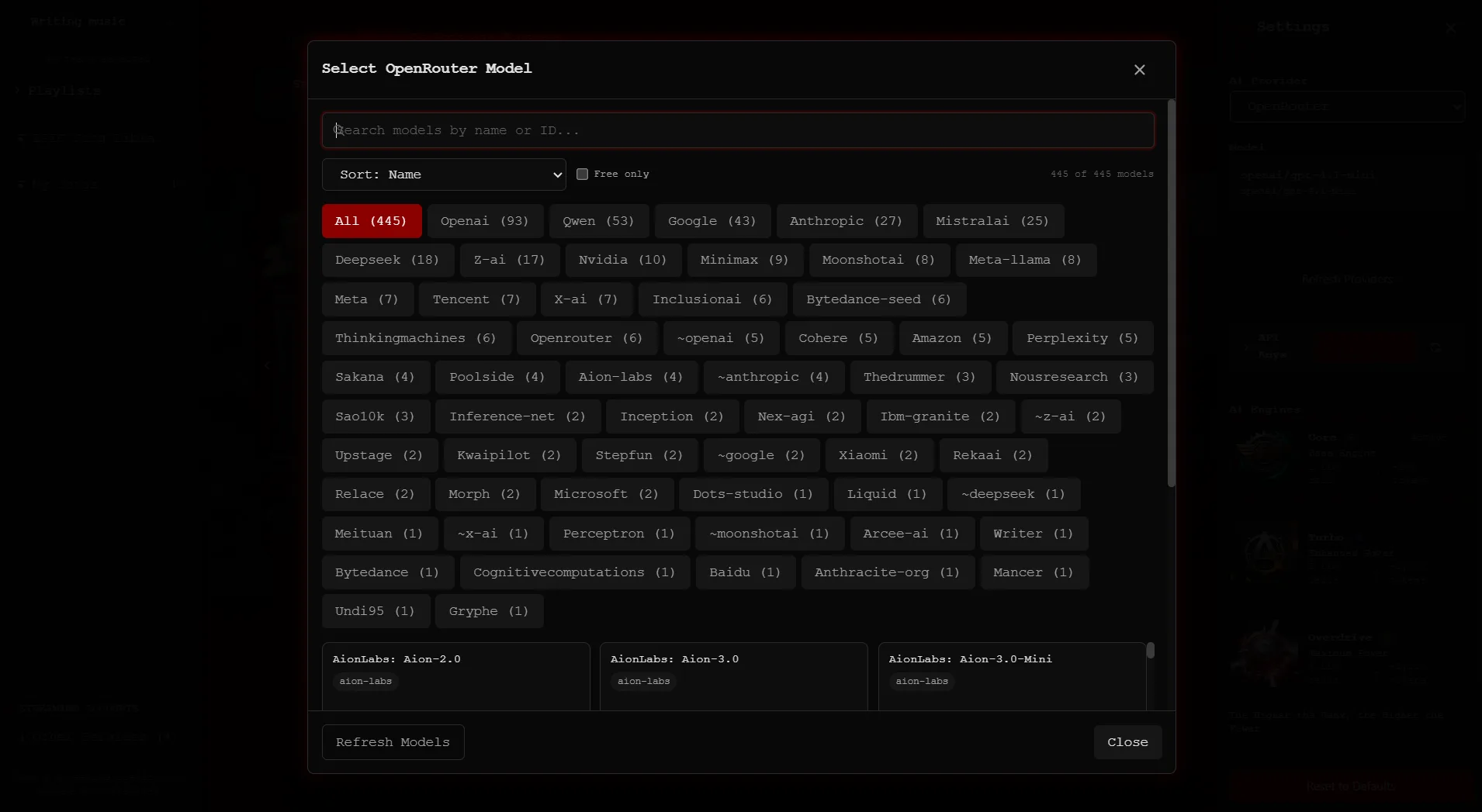Filter models by Thedrummer (3)
This screenshot has height=812, width=1482.
[920, 377]
